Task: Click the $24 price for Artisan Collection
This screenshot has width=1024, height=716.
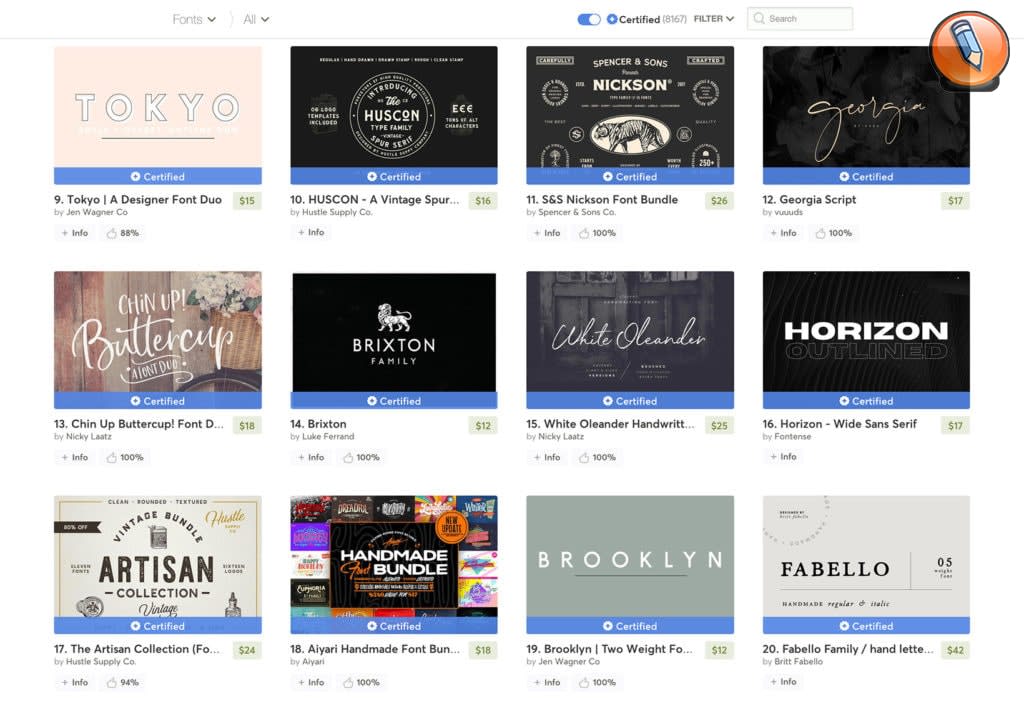Action: click(247, 650)
